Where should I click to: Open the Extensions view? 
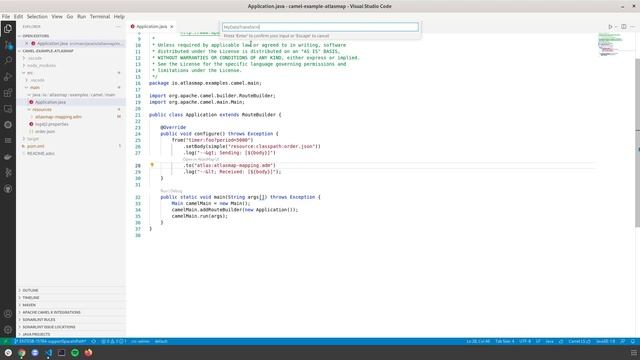tap(8, 93)
